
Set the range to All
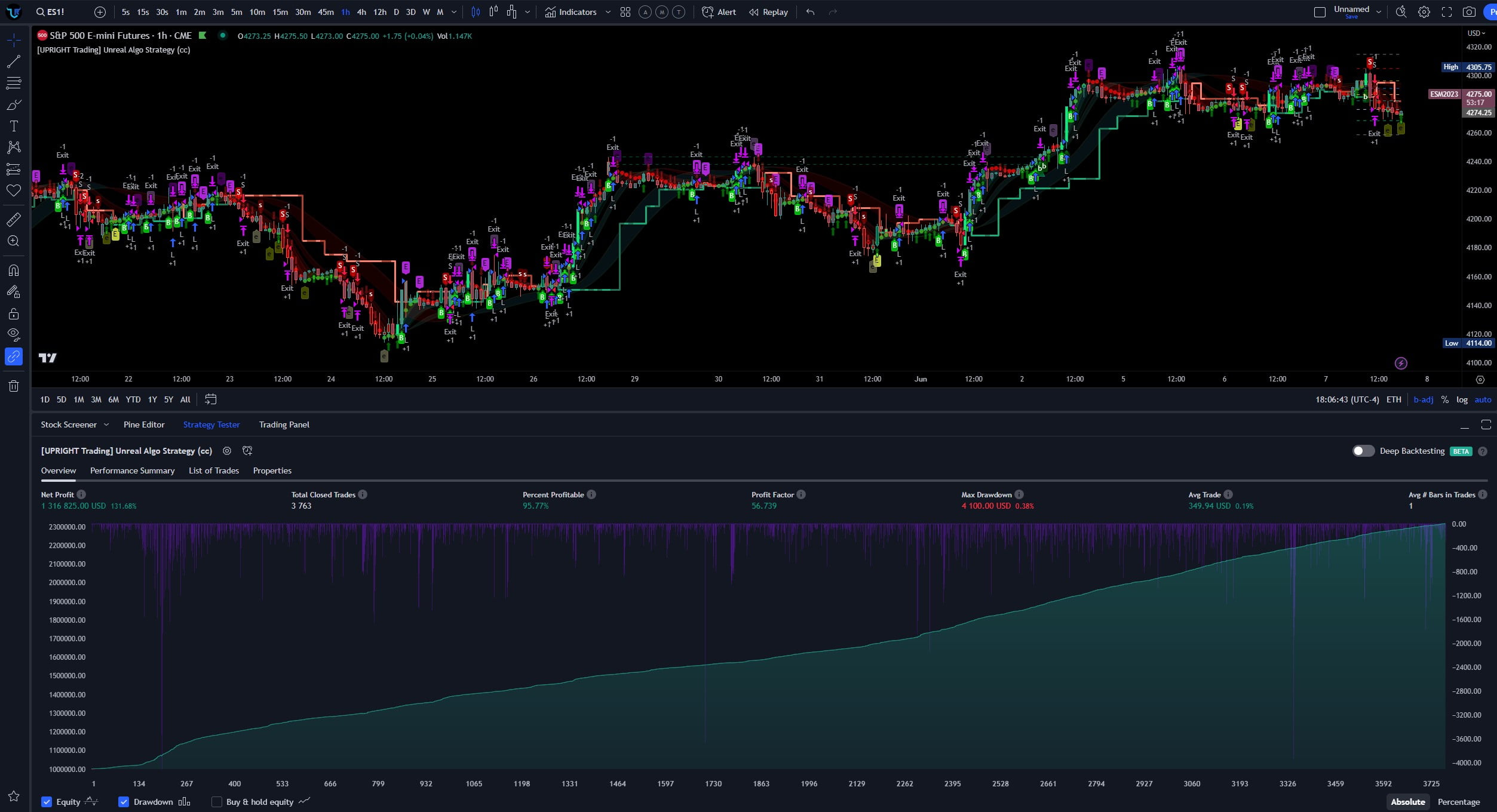[x=185, y=399]
